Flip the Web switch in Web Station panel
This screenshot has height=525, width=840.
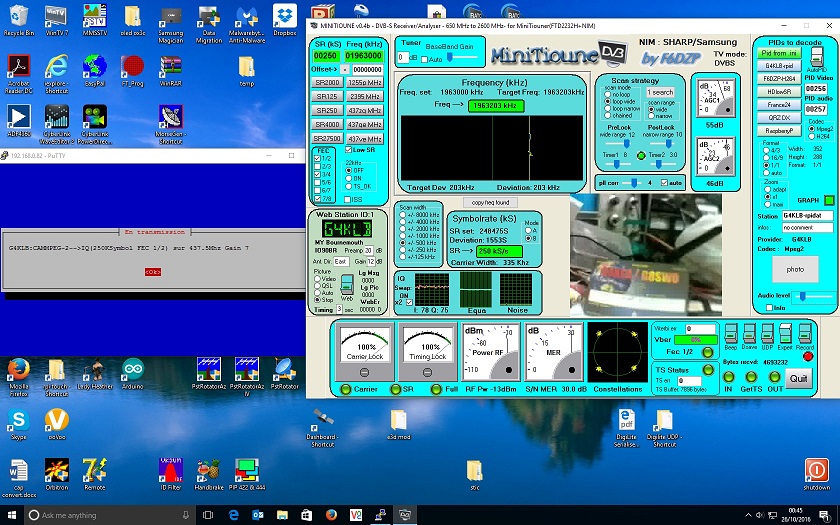pyautogui.click(x=347, y=284)
